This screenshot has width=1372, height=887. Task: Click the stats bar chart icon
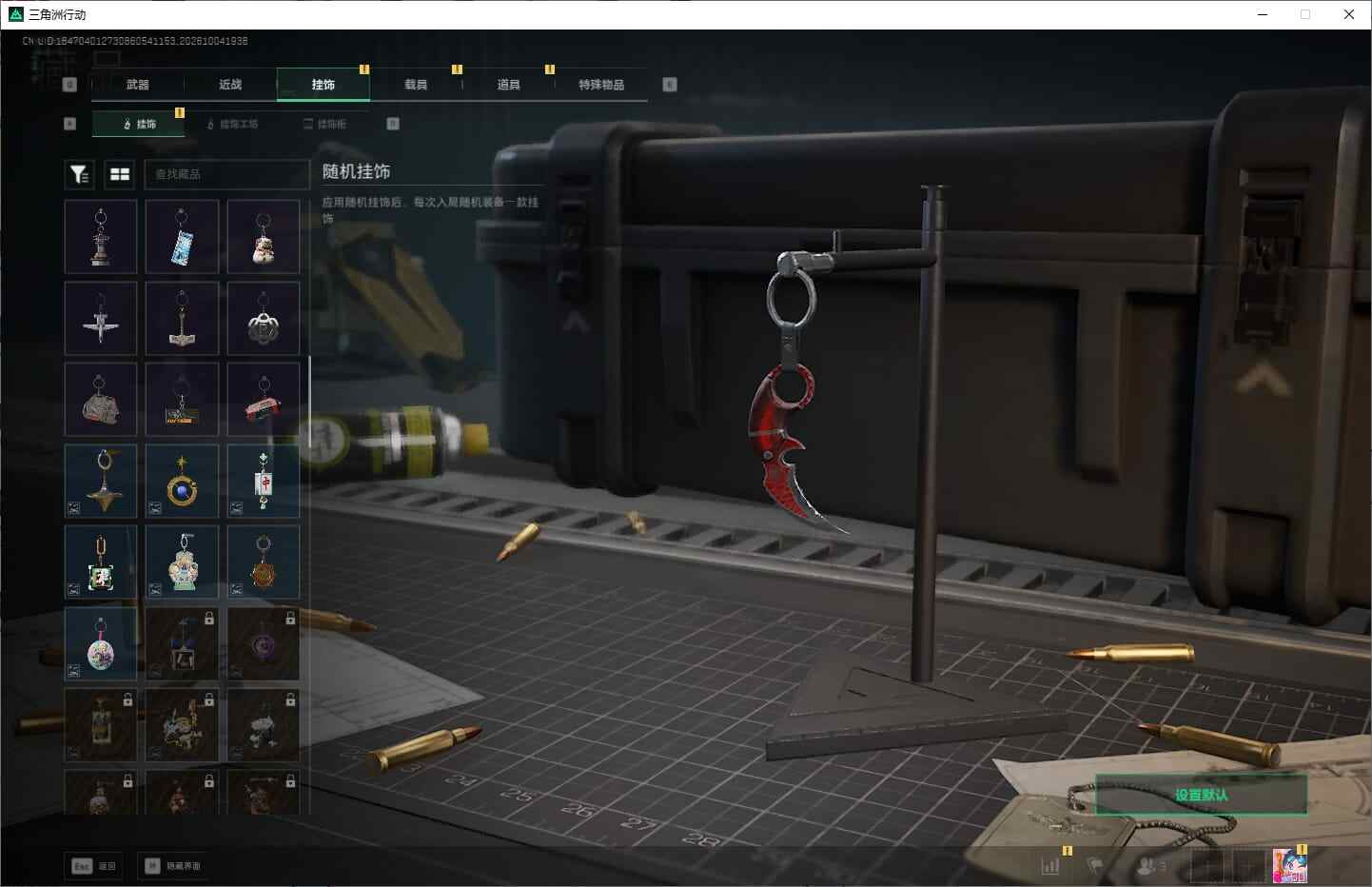1050,865
